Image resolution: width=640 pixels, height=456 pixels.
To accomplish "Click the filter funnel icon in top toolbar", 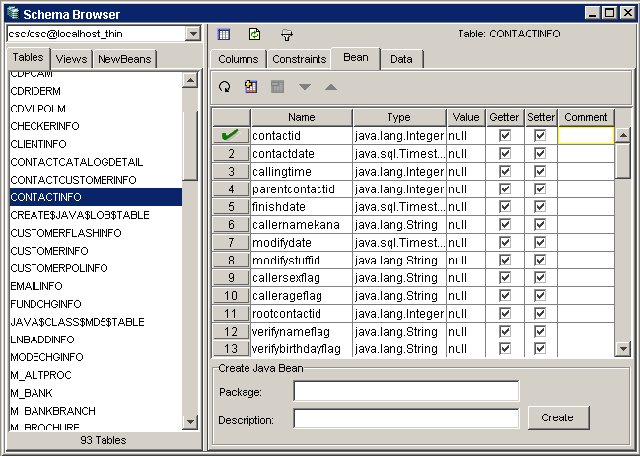I will coord(286,34).
